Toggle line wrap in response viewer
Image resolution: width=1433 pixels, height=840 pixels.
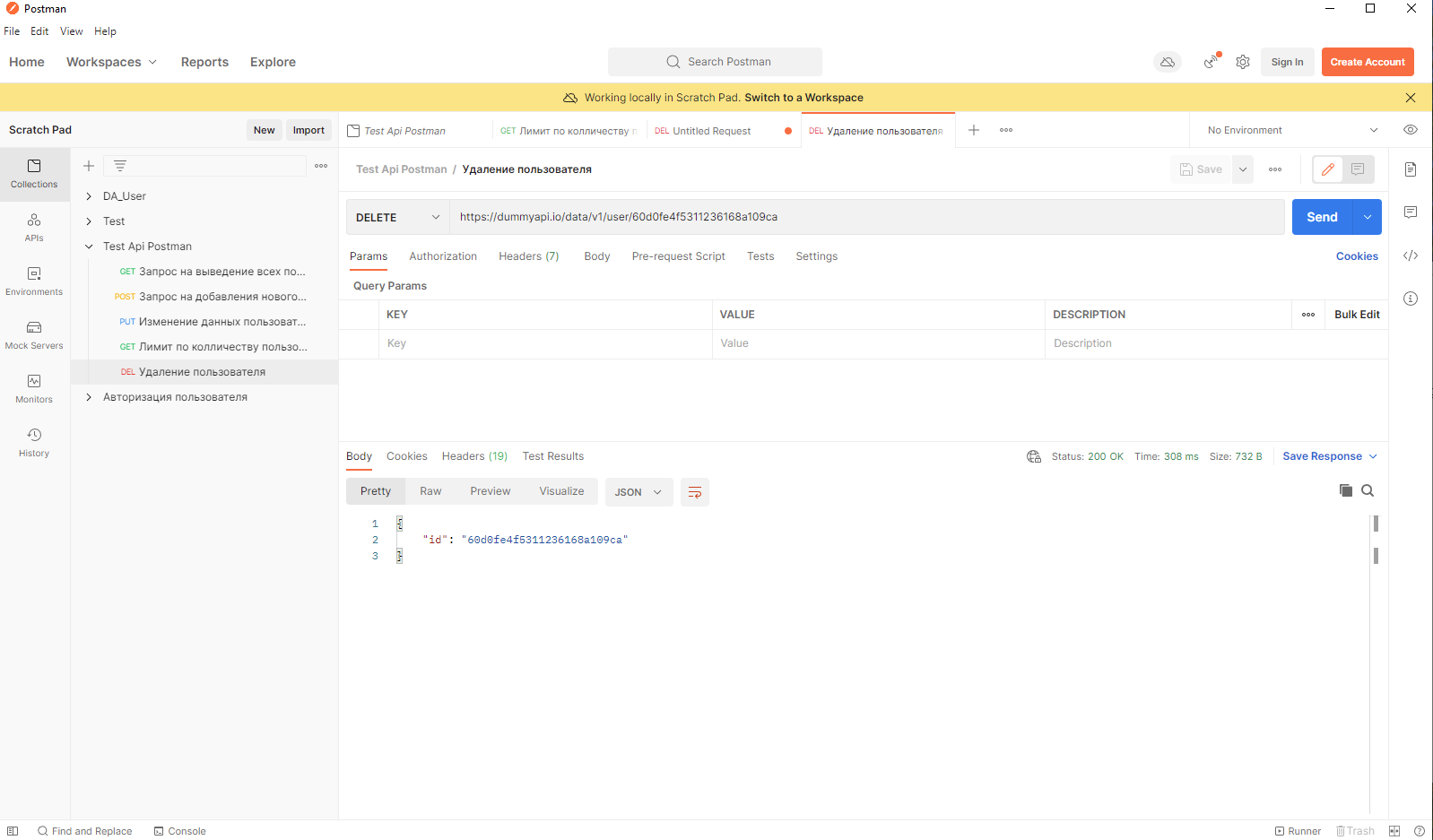pyautogui.click(x=695, y=492)
